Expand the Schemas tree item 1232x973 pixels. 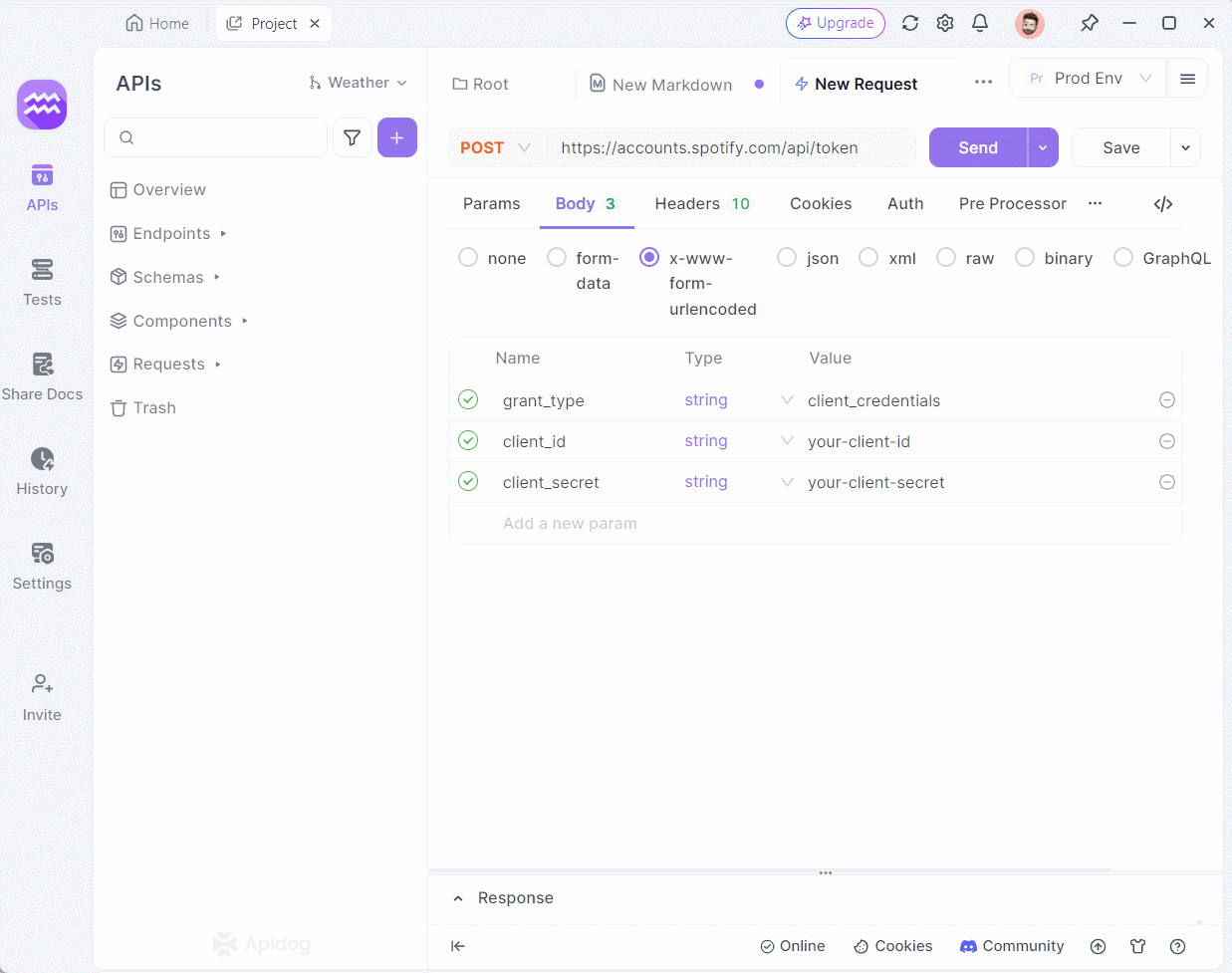216,277
